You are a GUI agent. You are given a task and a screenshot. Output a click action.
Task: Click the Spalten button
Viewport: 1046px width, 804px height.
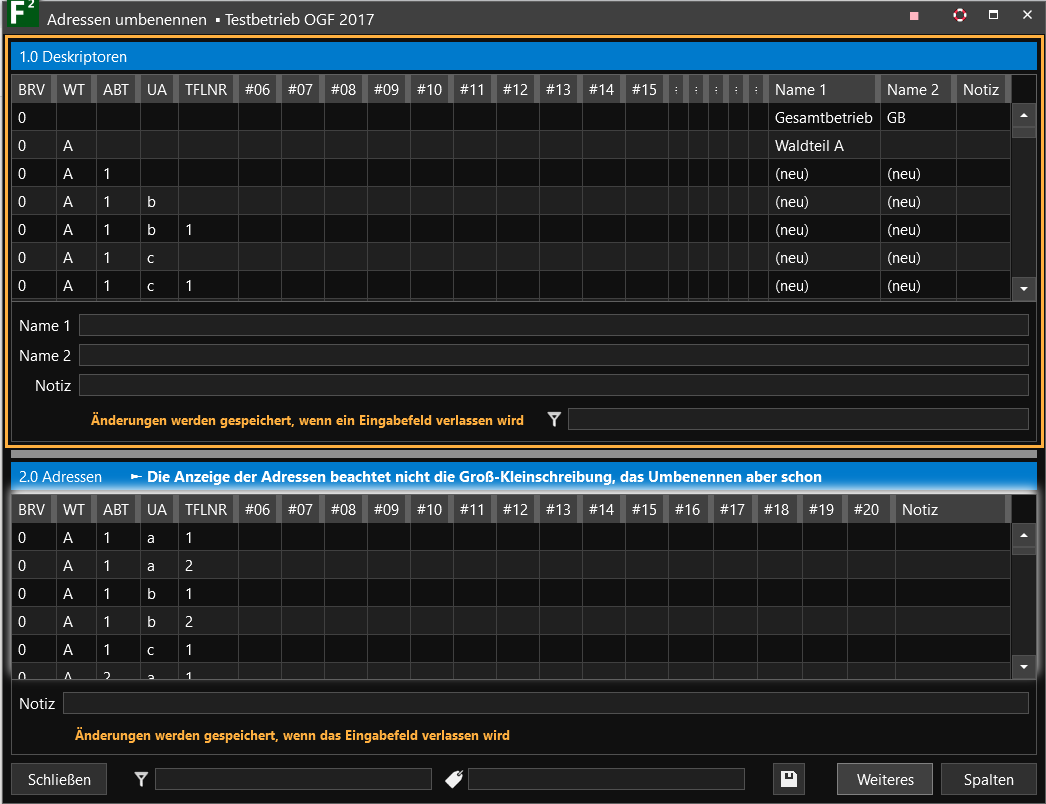point(988,779)
